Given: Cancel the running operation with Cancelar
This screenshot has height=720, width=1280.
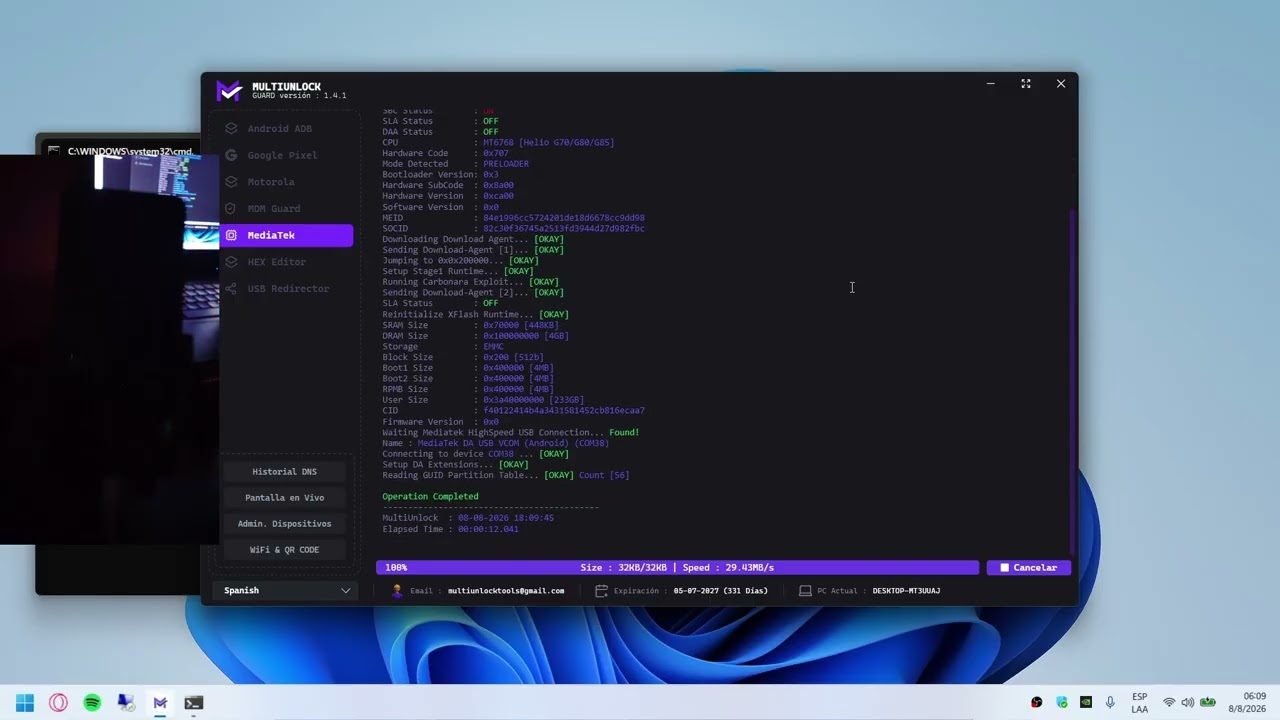Looking at the screenshot, I should 1029,568.
